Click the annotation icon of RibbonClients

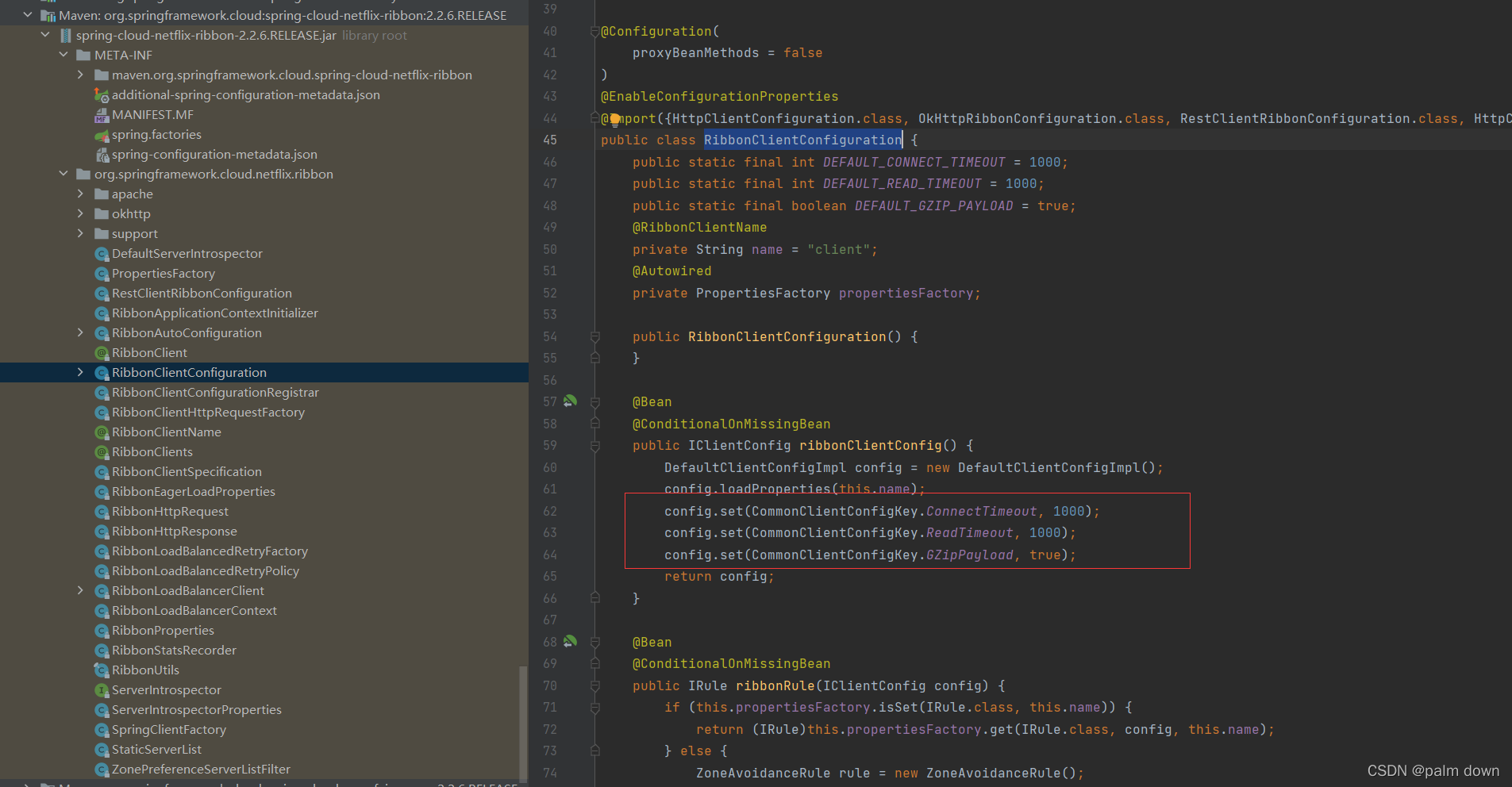point(102,452)
